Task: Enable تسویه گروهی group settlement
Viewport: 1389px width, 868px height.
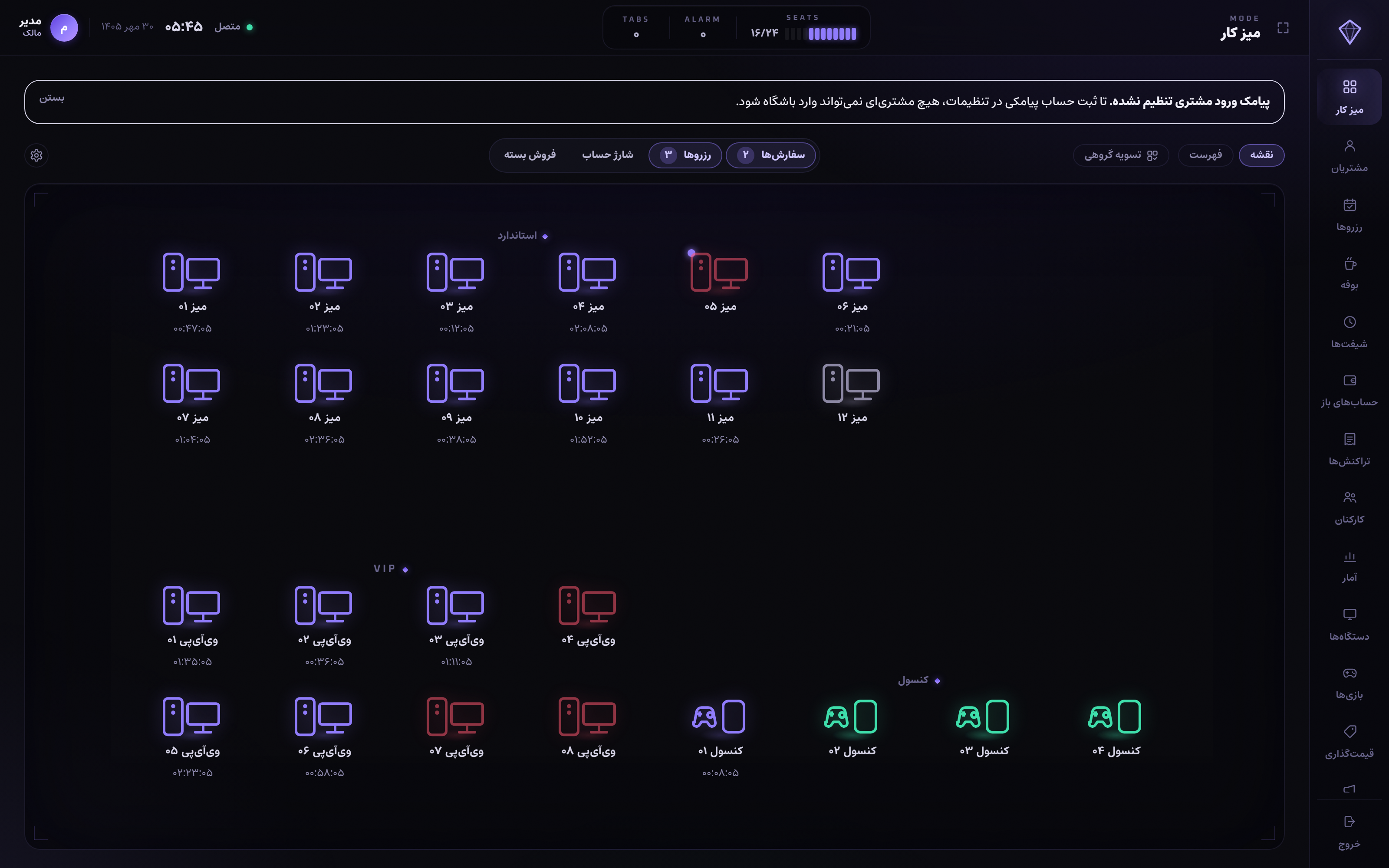Action: (x=1120, y=155)
